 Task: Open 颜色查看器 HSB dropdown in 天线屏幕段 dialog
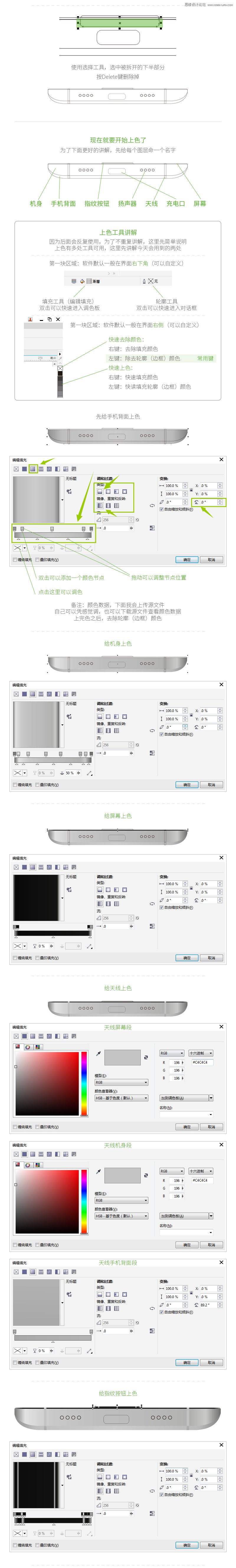point(121,1098)
